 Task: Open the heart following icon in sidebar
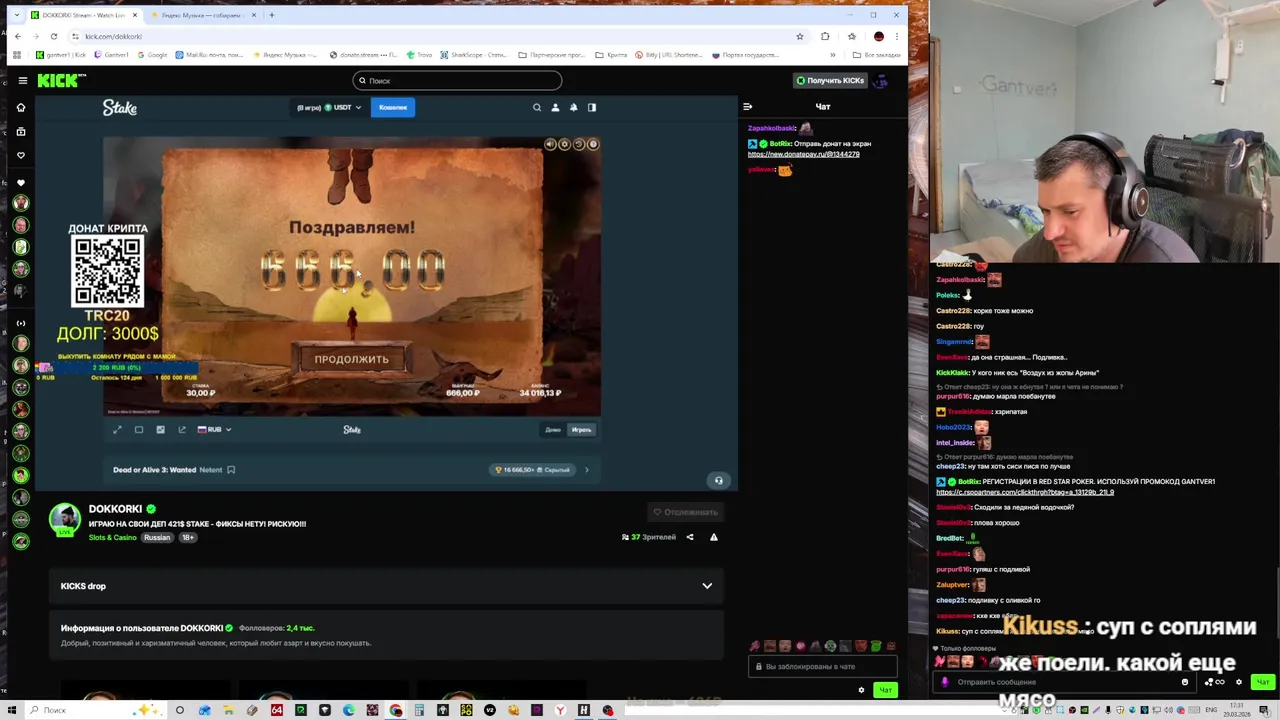click(21, 155)
